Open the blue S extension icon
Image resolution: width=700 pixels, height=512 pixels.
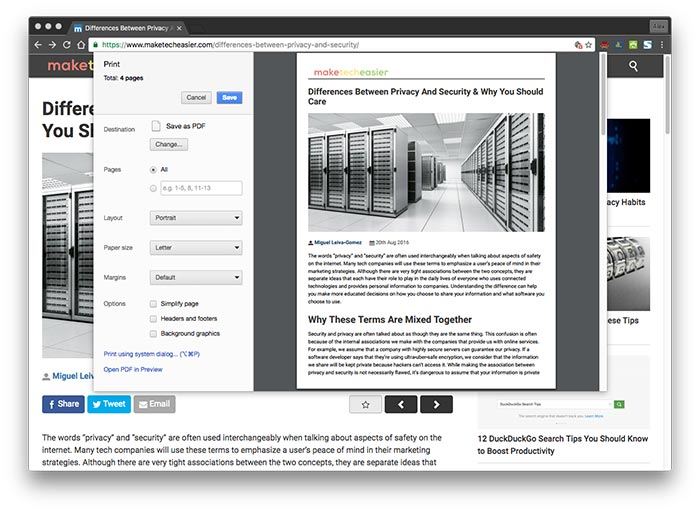point(648,45)
